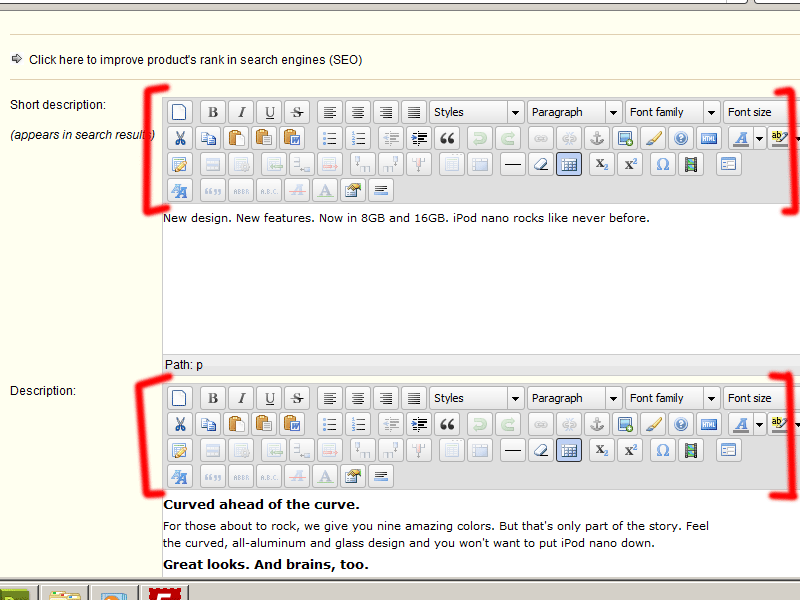Insert embedded media in Description toolbar
The image size is (800, 600).
click(691, 451)
